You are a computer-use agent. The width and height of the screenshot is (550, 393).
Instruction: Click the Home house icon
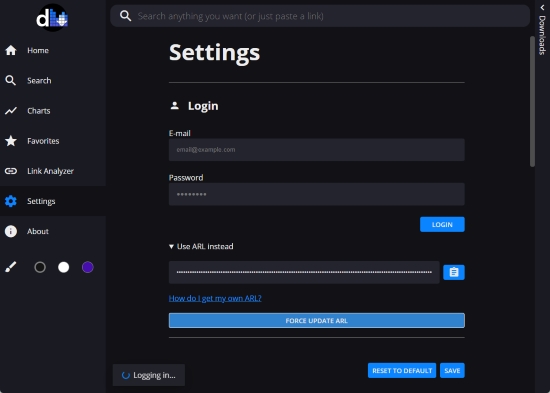tap(11, 50)
